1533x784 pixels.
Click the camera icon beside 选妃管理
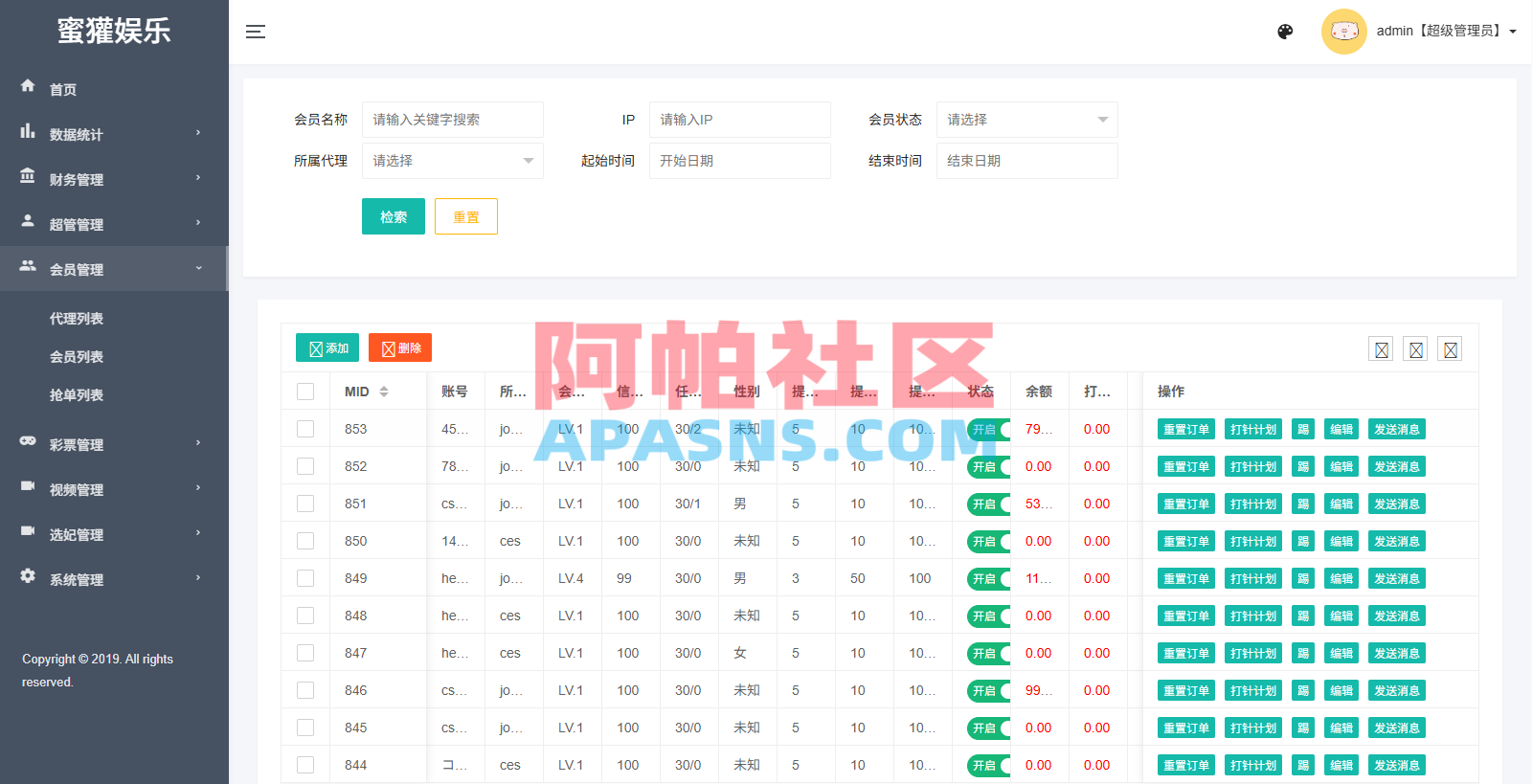click(28, 531)
